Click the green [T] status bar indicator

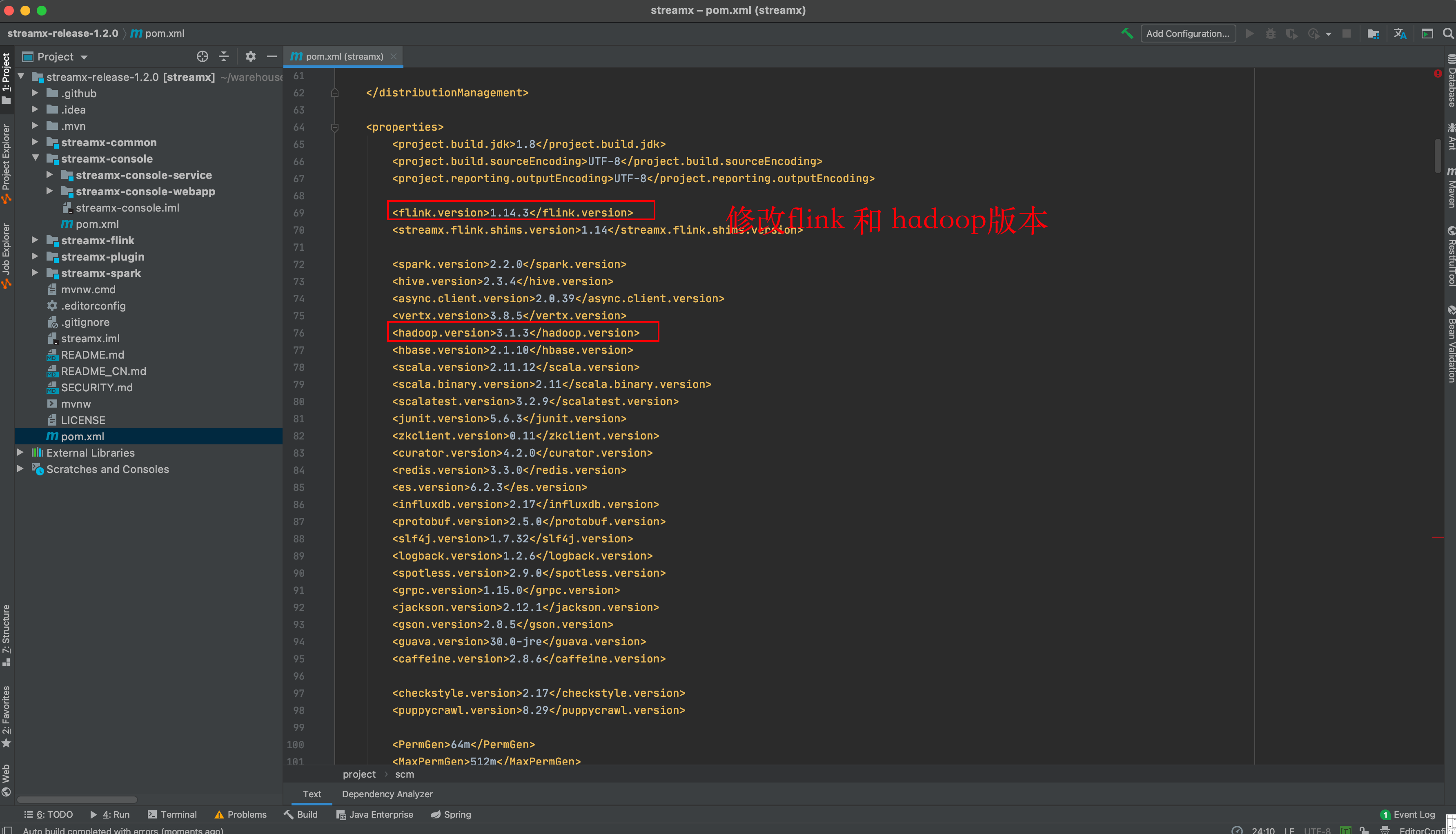pos(1346,830)
